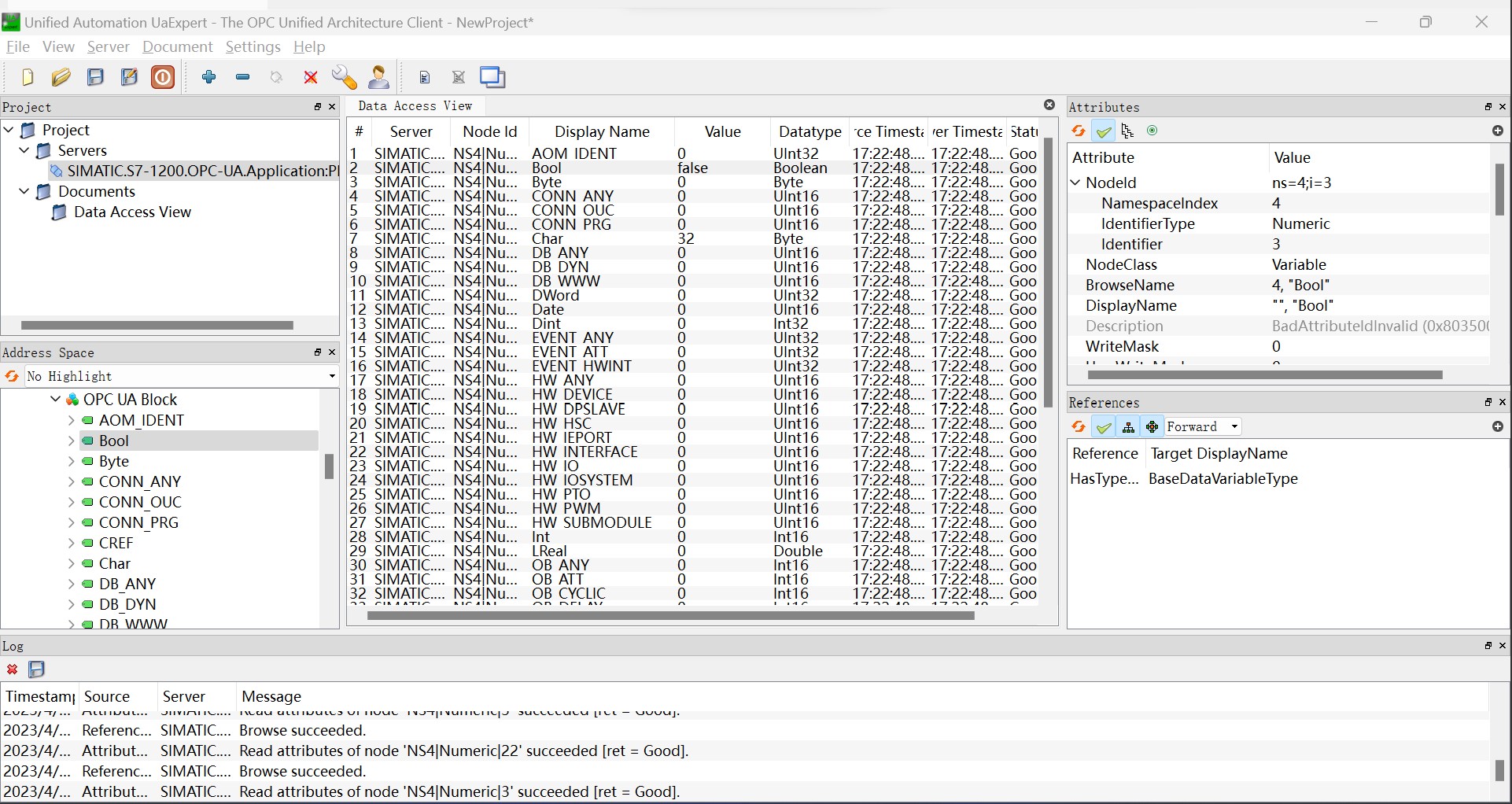Click the red X disconnect server icon
This screenshot has width=1512, height=804.
pos(311,78)
